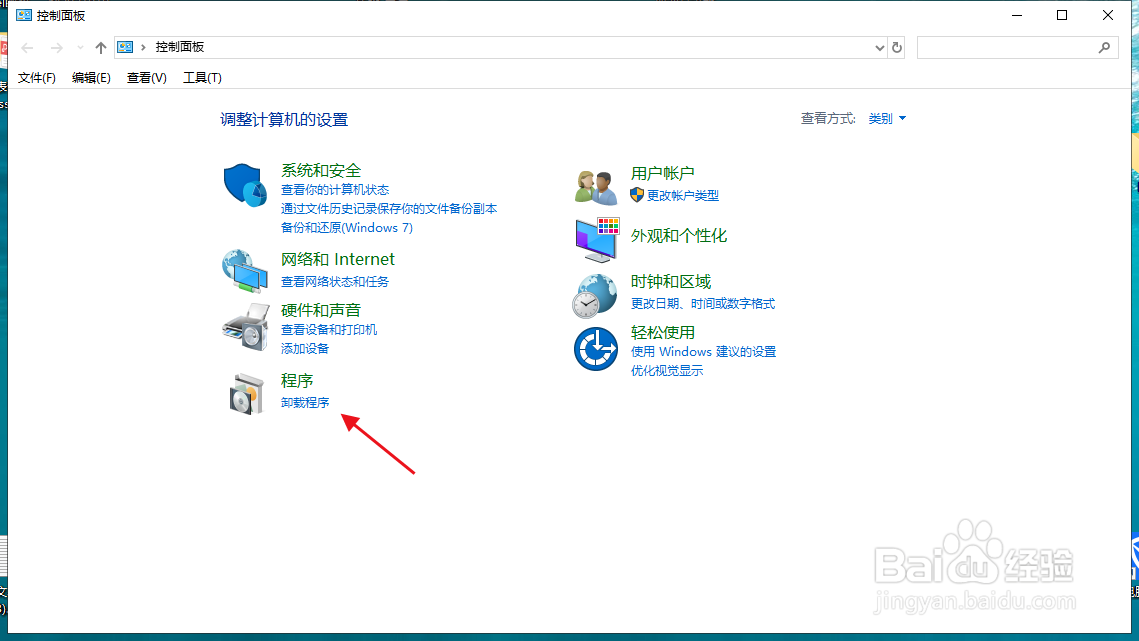
Task: Open 备份和还原(Windows 7)
Action: [347, 227]
